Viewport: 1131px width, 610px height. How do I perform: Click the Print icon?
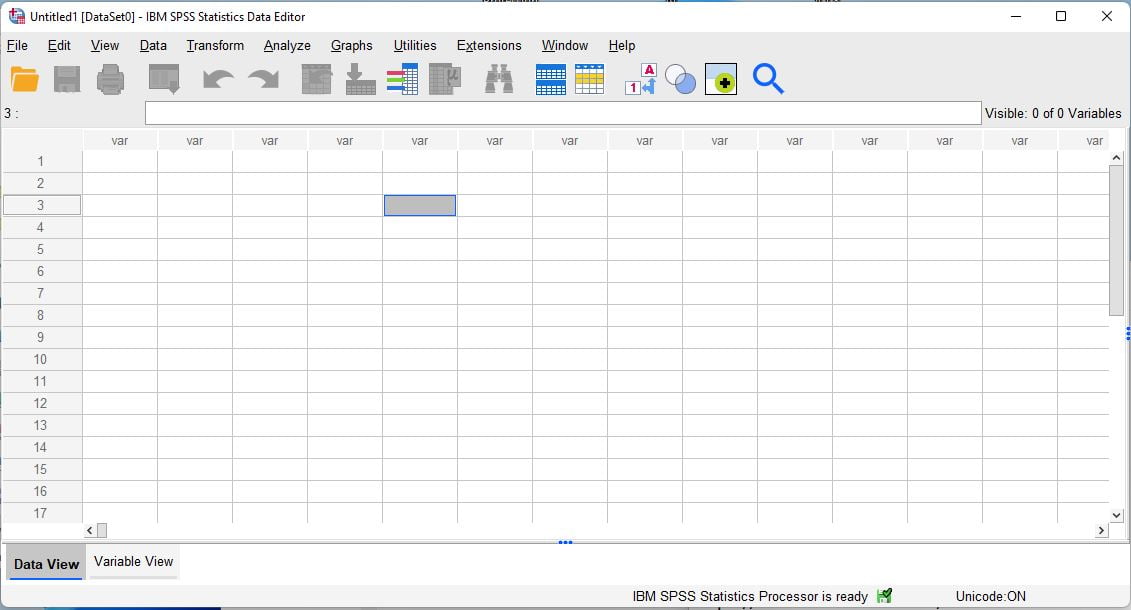point(110,79)
